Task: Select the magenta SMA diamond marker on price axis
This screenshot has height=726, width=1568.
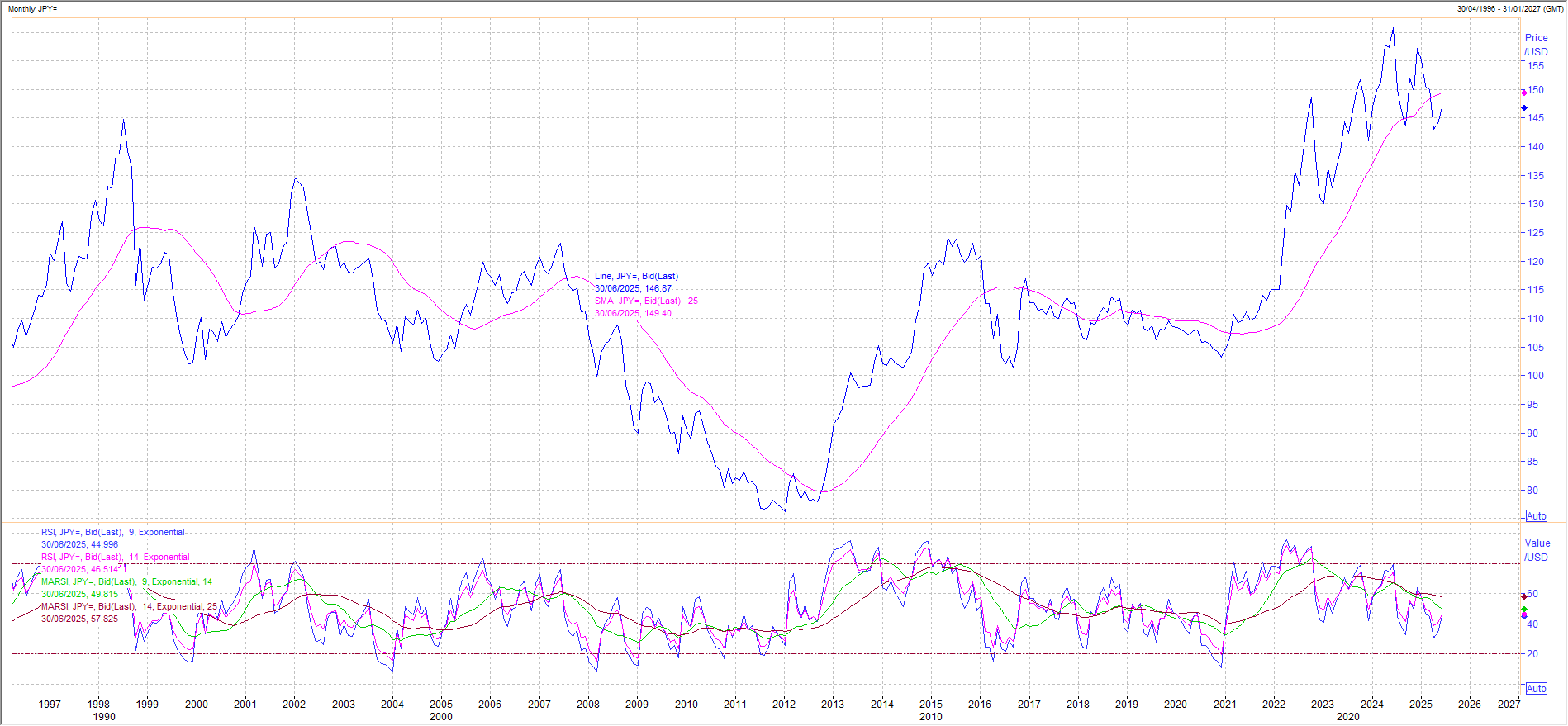Action: tap(1524, 93)
